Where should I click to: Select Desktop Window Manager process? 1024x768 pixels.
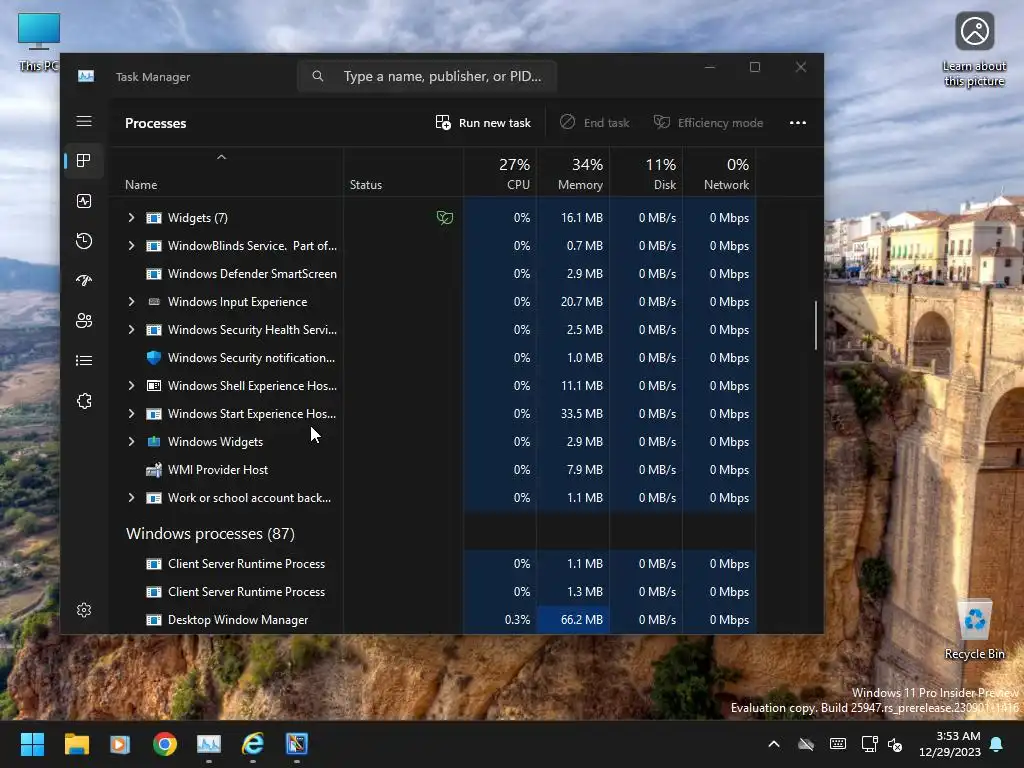tap(238, 620)
